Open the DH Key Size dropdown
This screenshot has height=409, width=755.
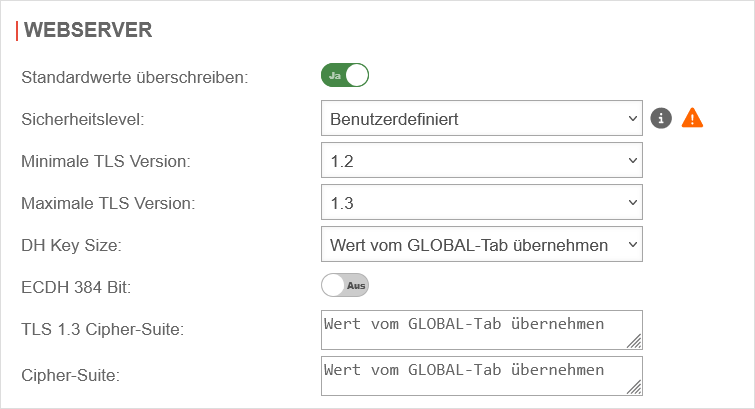pyautogui.click(x=482, y=244)
